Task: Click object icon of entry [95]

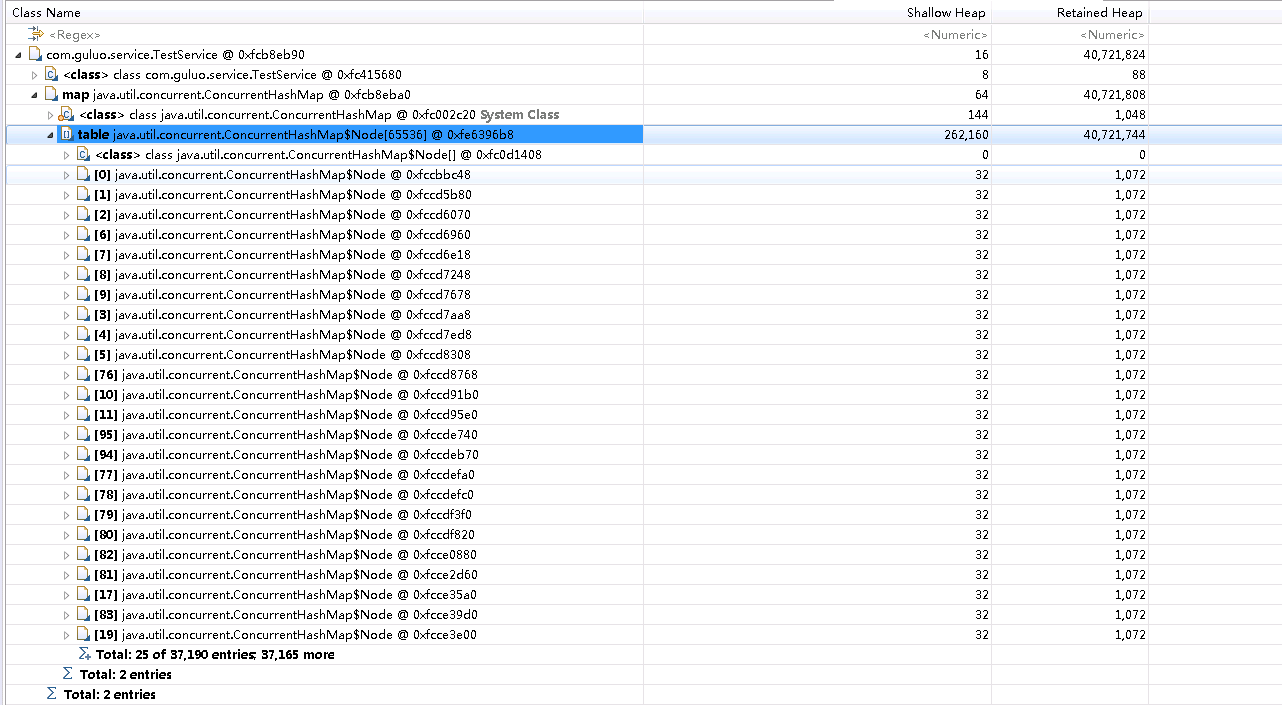Action: pos(84,435)
